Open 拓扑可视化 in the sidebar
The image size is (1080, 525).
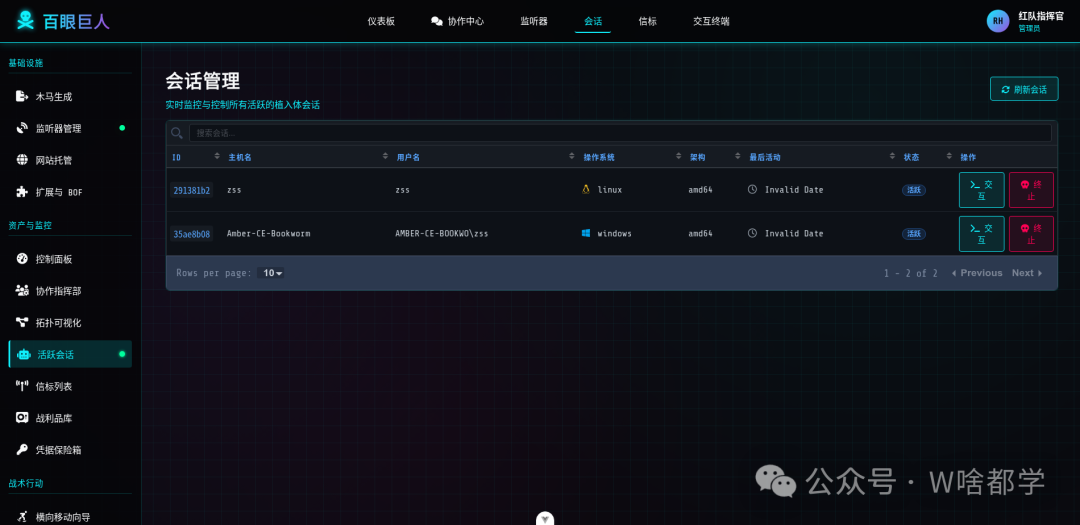[70, 322]
